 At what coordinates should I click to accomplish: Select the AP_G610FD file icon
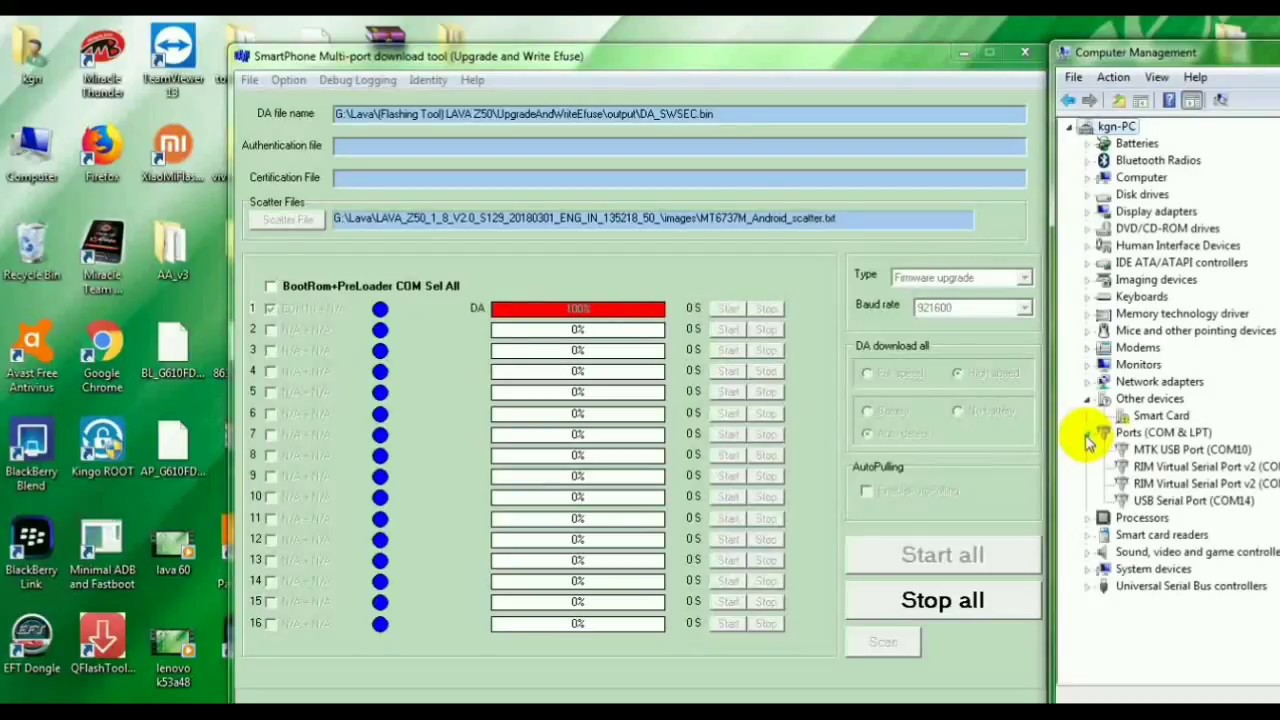pos(172,448)
